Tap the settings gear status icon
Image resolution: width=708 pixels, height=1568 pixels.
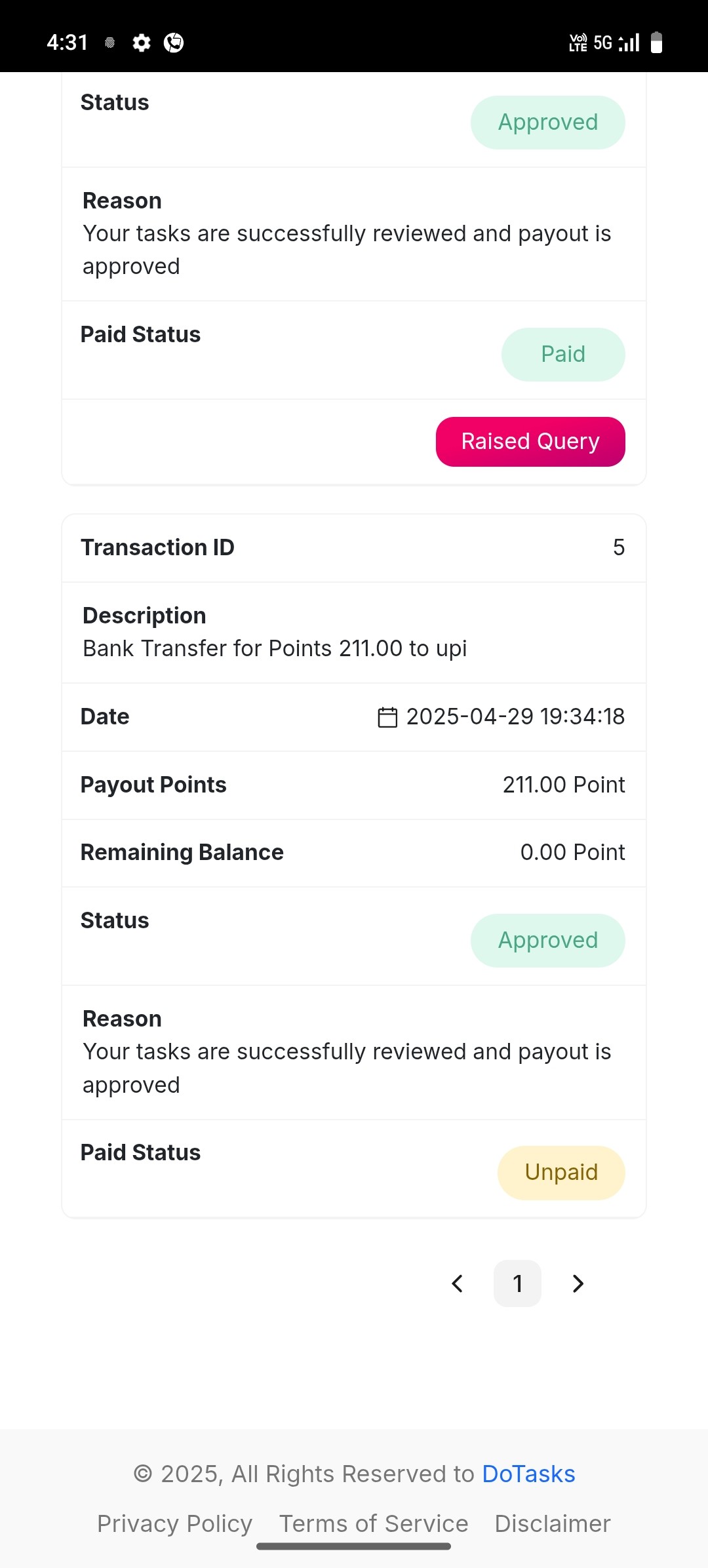click(x=142, y=43)
